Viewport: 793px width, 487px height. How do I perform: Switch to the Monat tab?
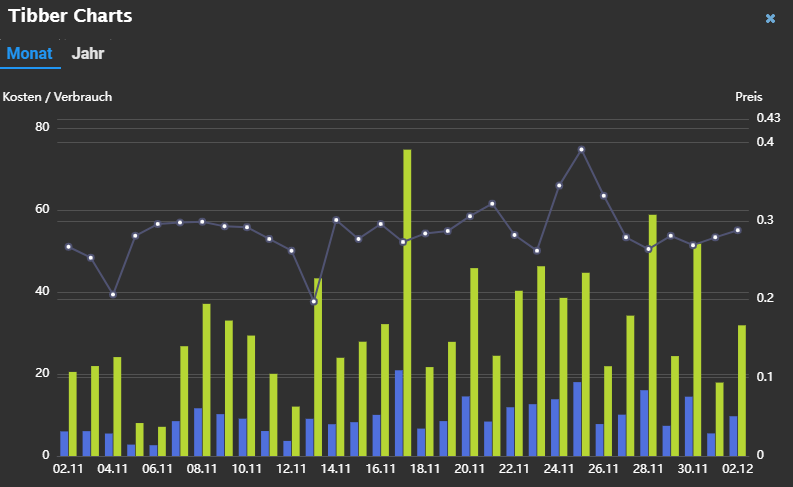pyautogui.click(x=29, y=54)
